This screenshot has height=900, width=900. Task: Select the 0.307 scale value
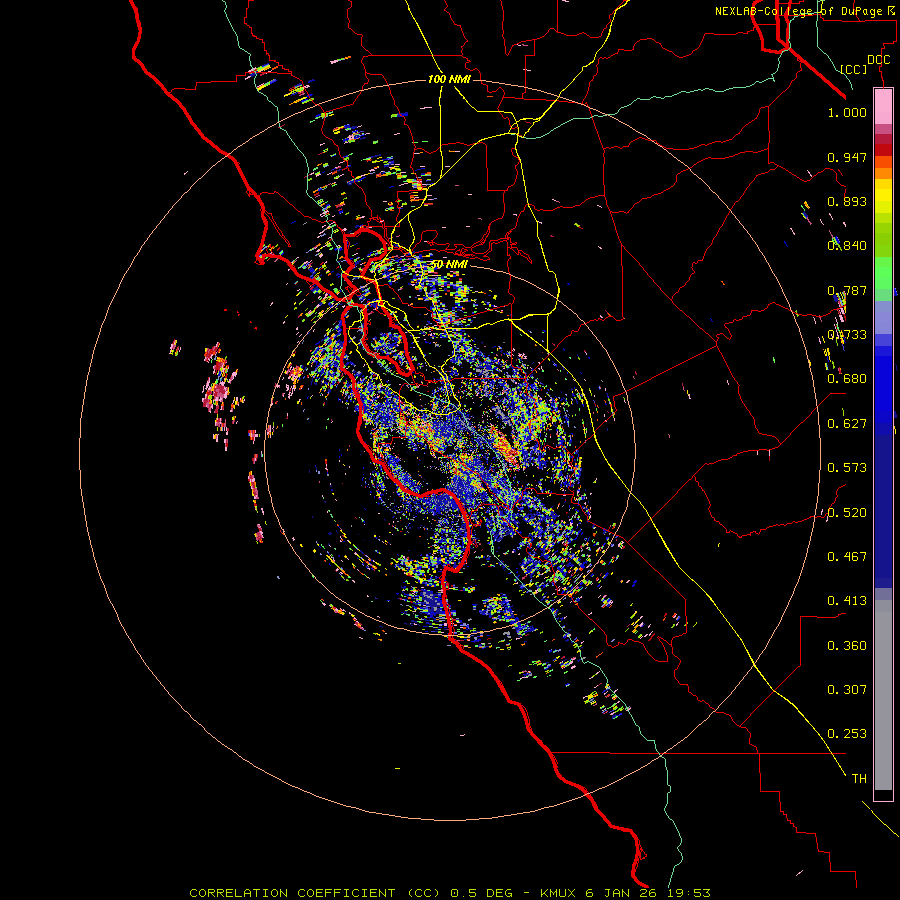847,690
